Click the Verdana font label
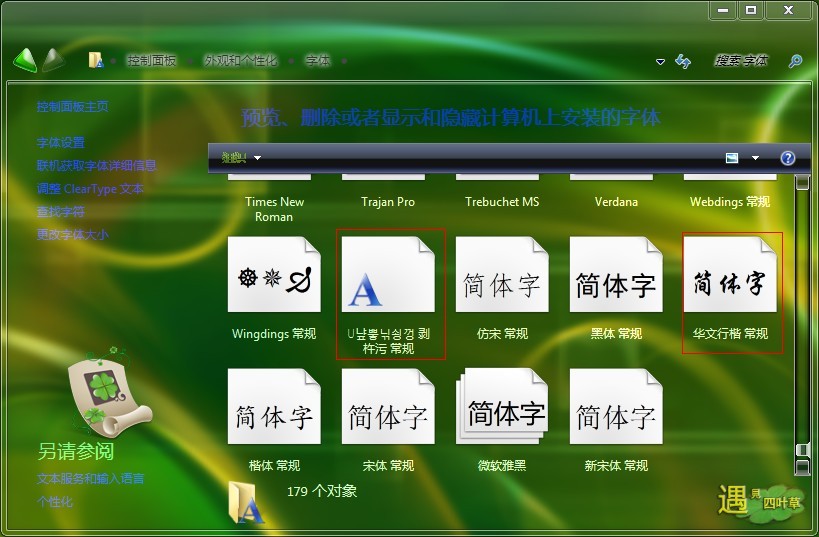 point(616,202)
